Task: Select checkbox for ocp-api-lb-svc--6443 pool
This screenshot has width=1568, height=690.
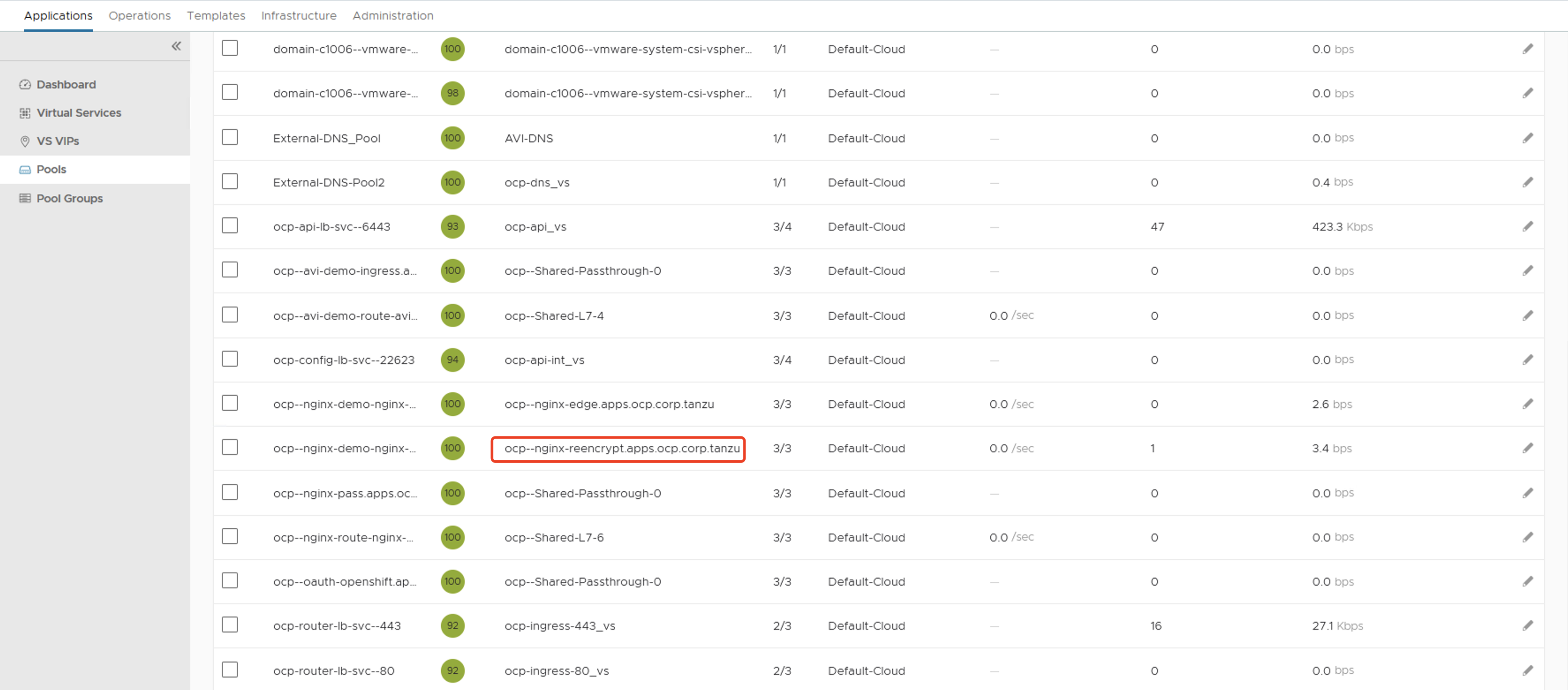Action: pyautogui.click(x=230, y=226)
